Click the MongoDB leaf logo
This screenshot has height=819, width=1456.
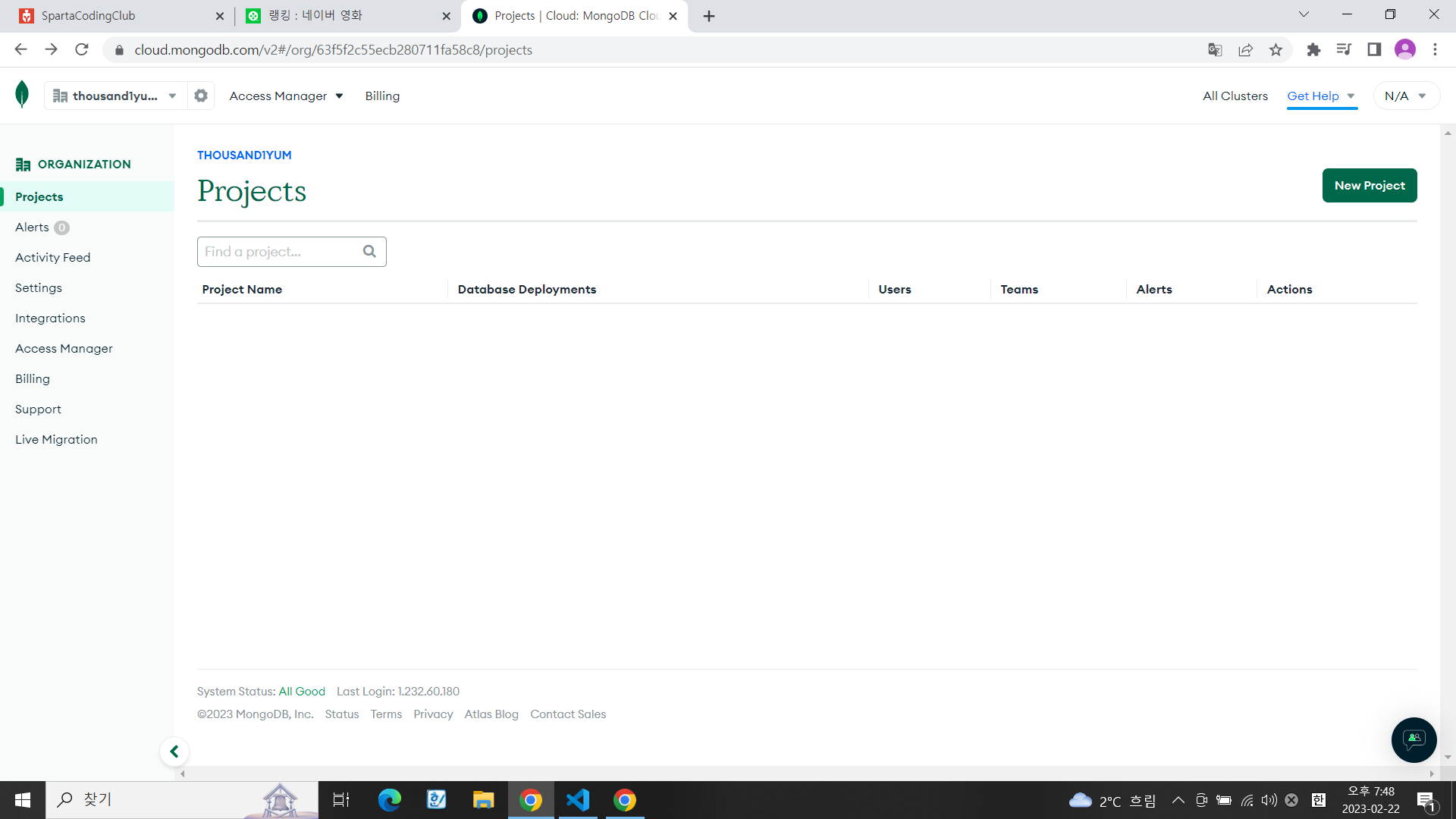tap(22, 95)
